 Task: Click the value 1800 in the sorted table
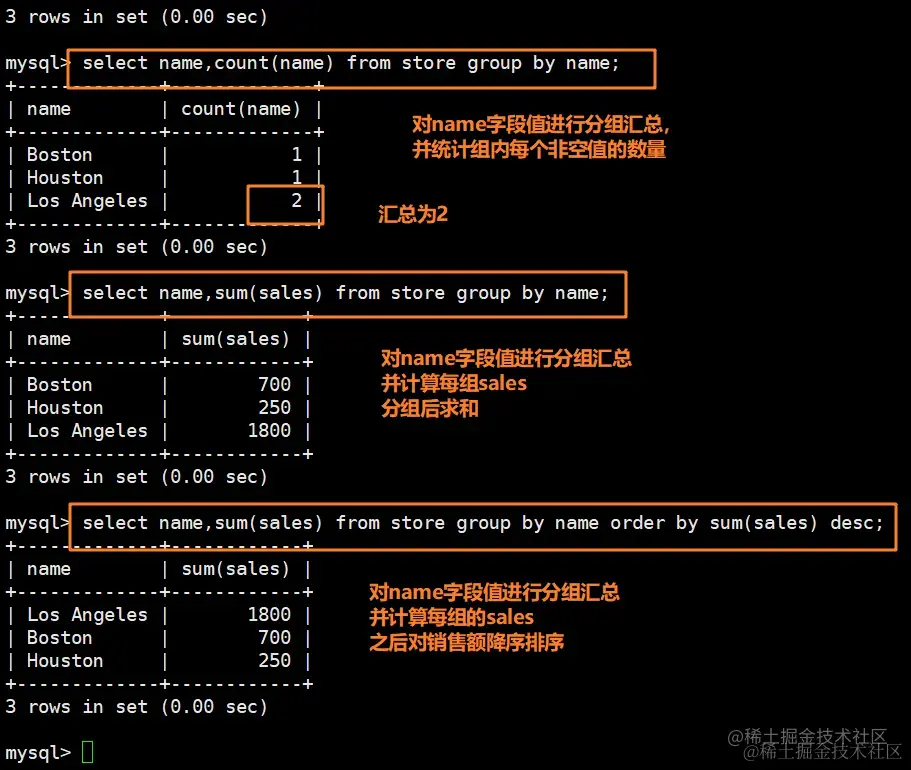(x=269, y=614)
